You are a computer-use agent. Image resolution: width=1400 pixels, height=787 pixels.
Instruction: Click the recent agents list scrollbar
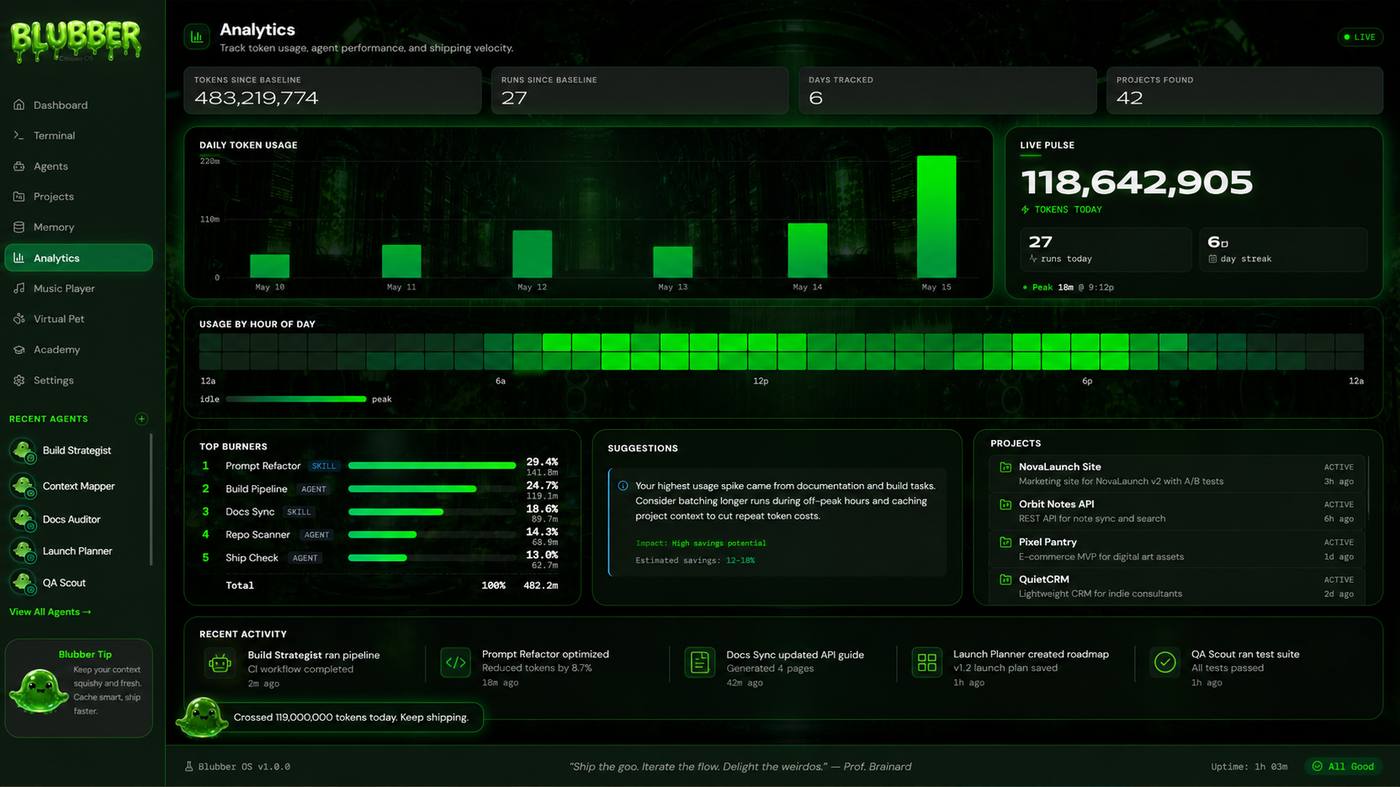[x=151, y=500]
